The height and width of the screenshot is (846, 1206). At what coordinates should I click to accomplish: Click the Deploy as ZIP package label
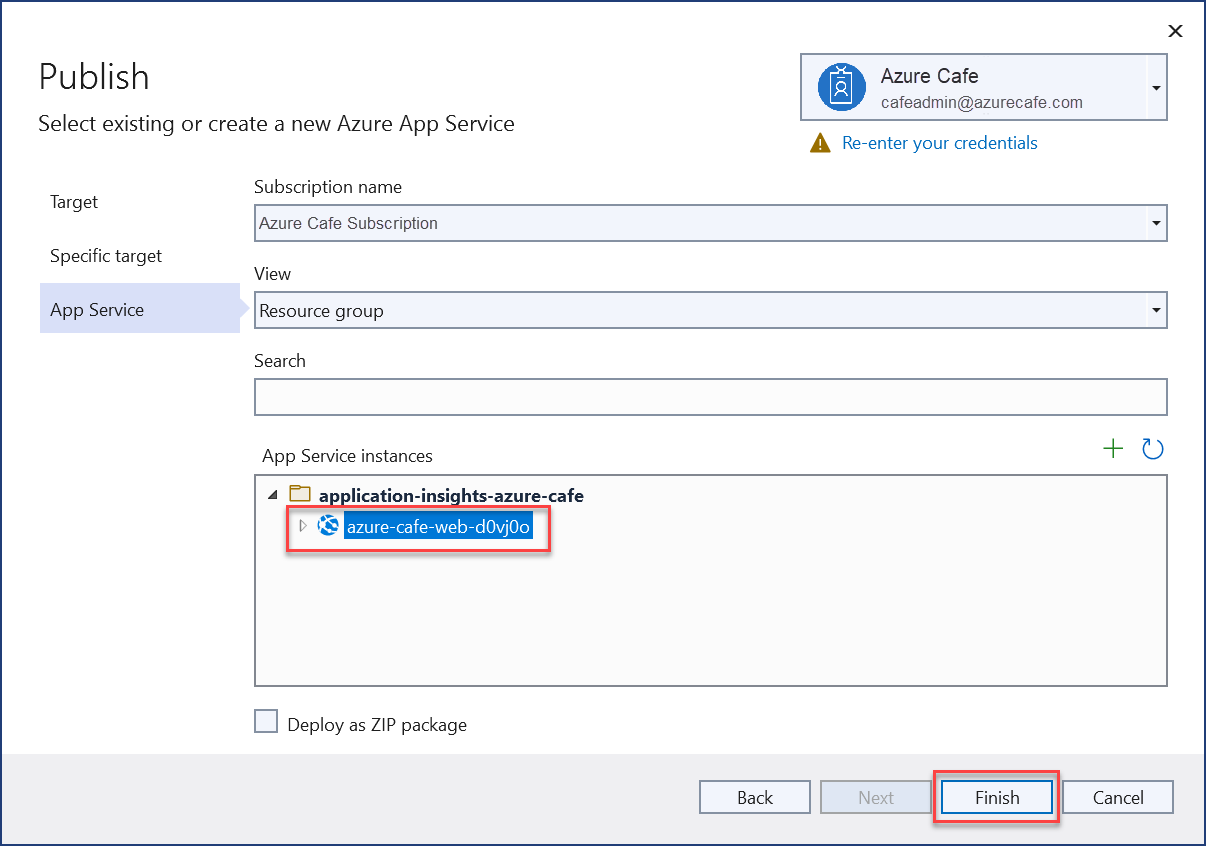coord(377,725)
